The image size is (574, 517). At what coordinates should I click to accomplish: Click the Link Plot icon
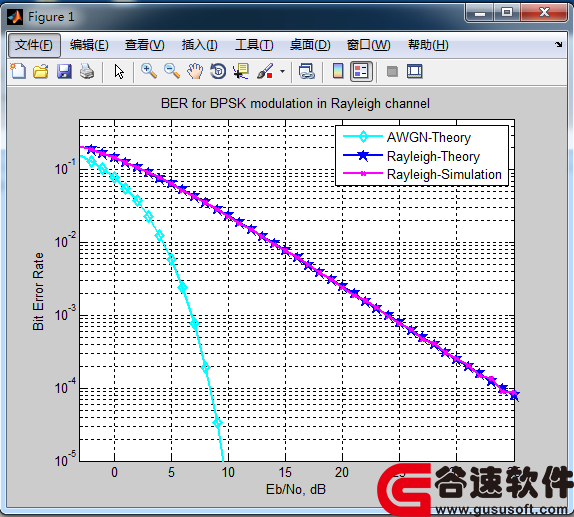(307, 71)
